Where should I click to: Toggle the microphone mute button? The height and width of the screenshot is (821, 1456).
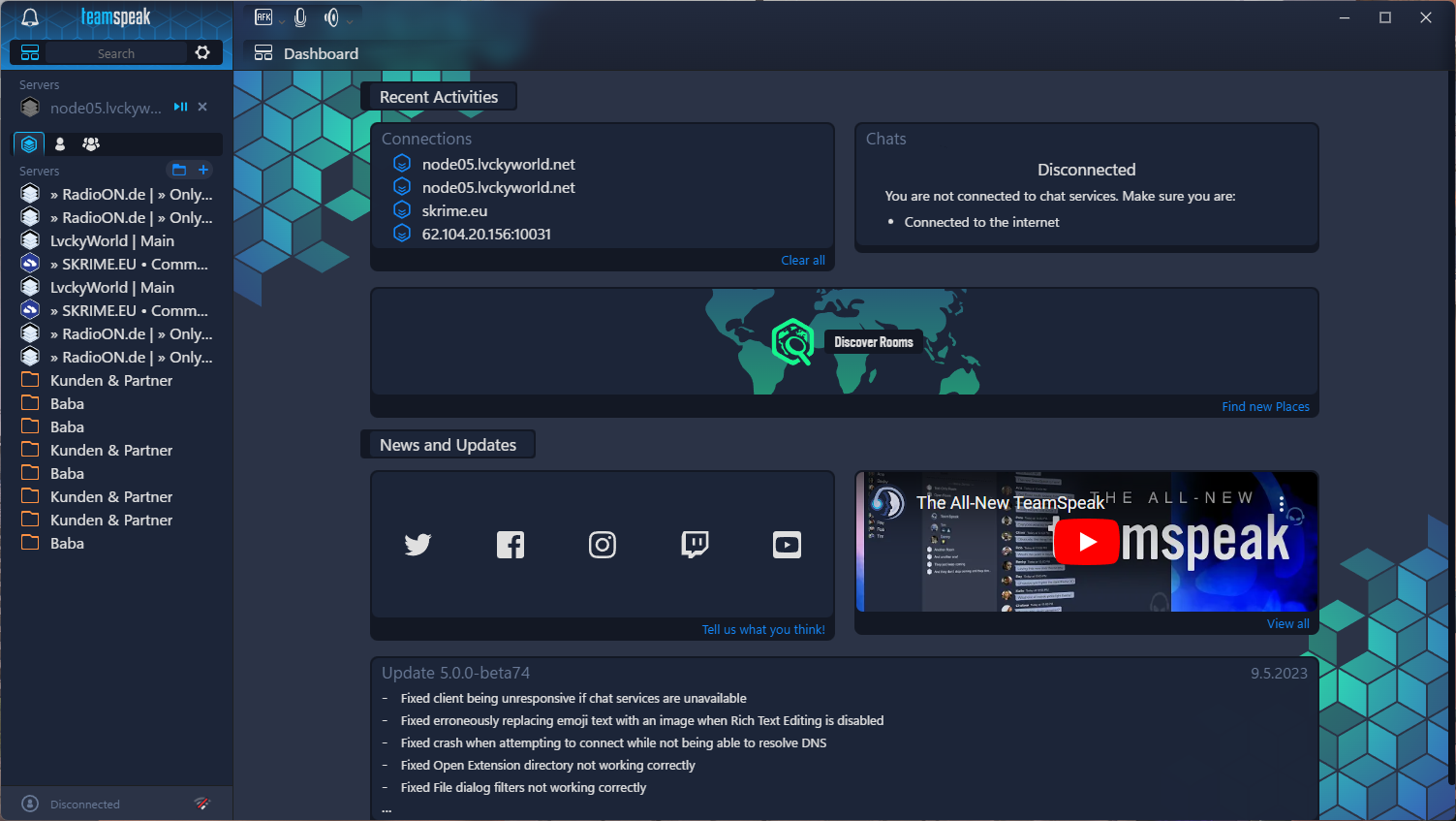coord(300,17)
